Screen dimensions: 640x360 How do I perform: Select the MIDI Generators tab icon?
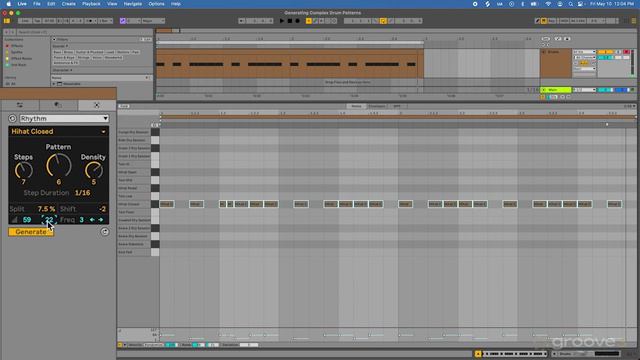point(97,105)
